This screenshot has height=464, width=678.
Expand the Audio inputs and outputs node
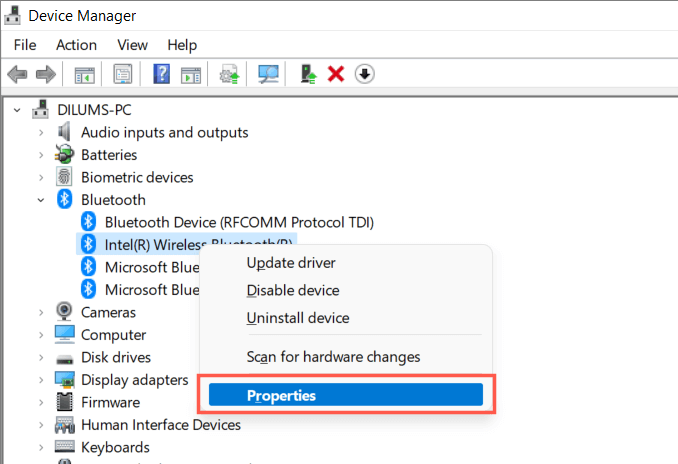point(41,132)
